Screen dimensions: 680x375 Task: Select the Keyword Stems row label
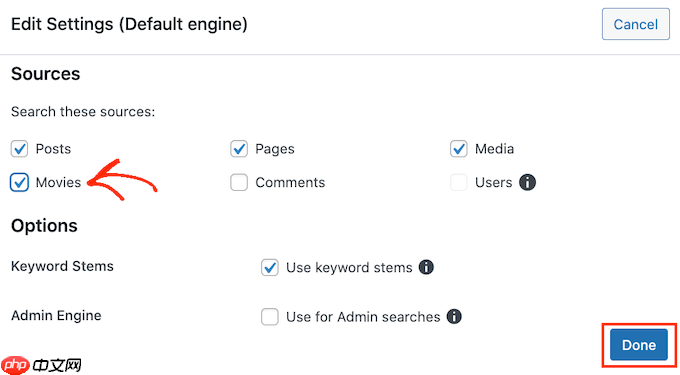(62, 266)
